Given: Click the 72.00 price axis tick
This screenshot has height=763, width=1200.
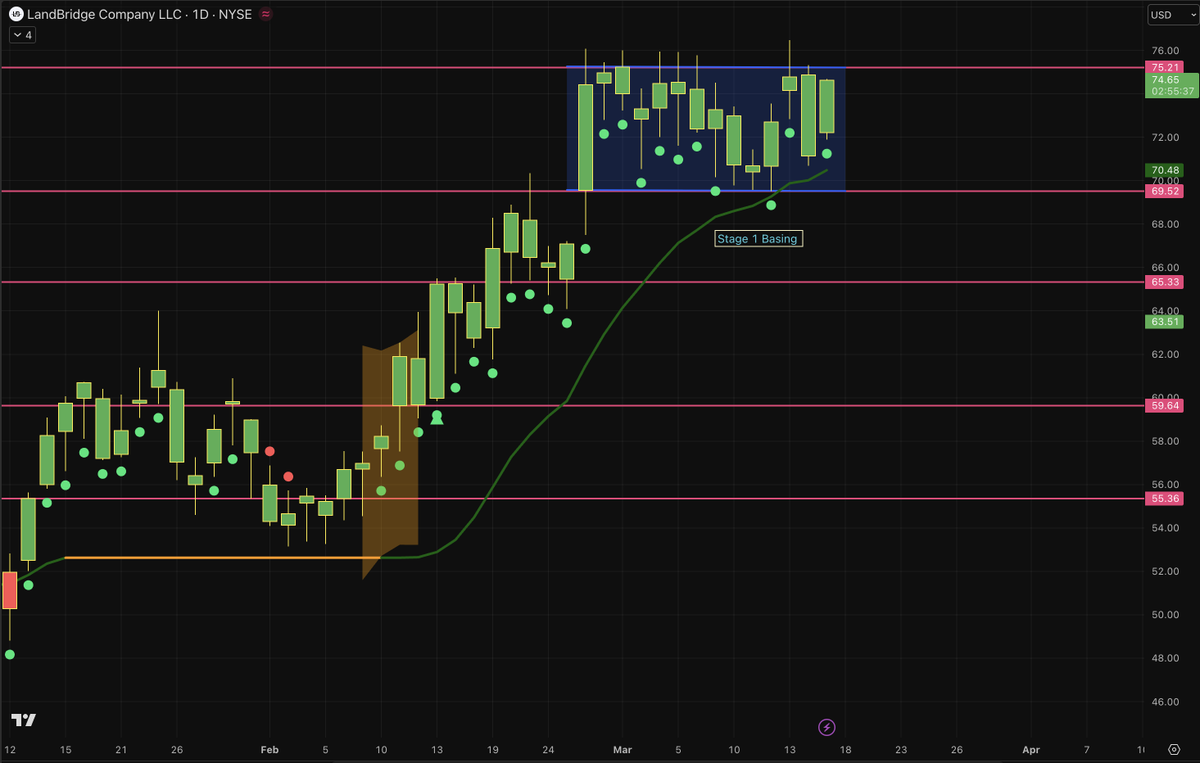Looking at the screenshot, I should point(1165,137).
